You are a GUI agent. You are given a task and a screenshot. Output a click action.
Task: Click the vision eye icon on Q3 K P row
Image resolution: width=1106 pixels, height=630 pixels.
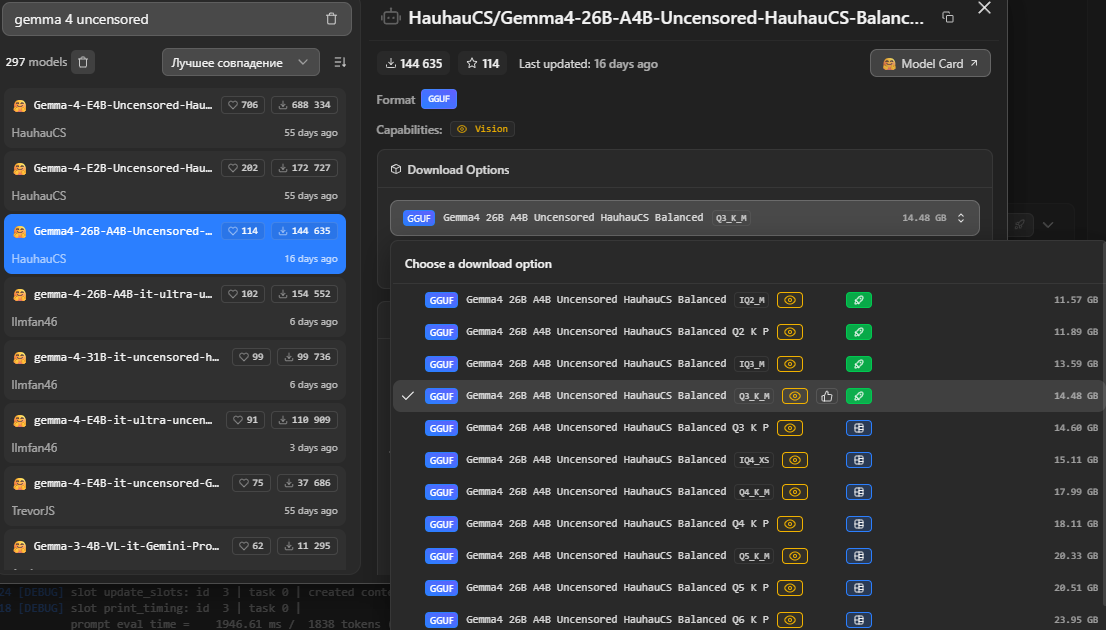click(789, 428)
